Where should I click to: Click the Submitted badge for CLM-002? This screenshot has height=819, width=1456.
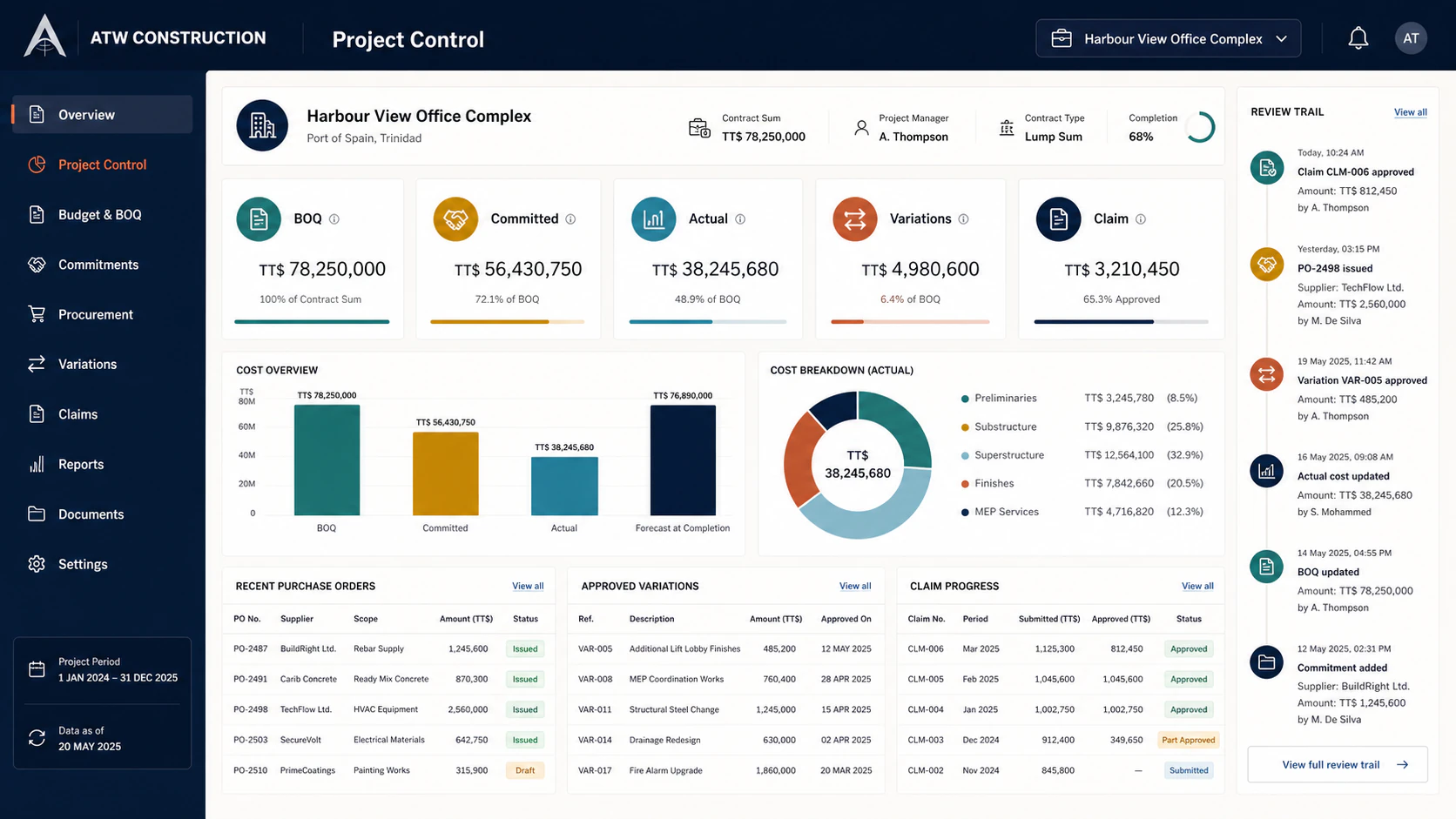[x=1189, y=770]
